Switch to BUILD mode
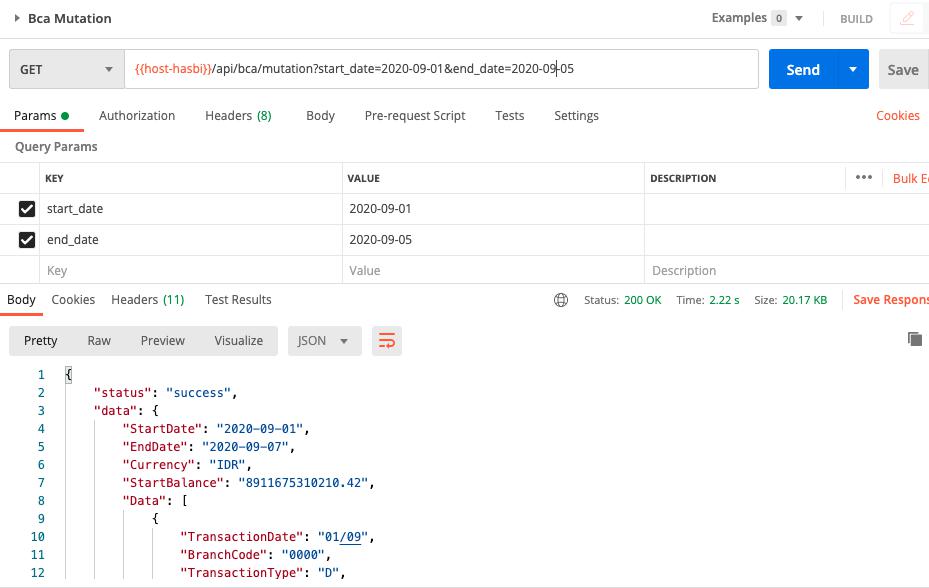Image resolution: width=929 pixels, height=588 pixels. [856, 19]
